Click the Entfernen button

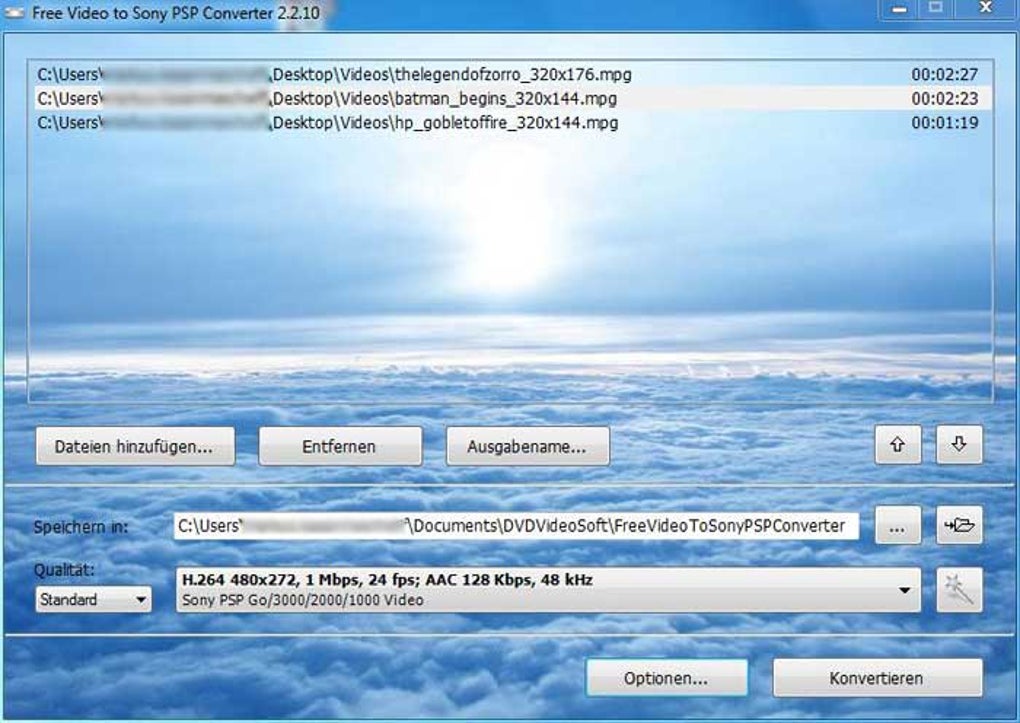(340, 446)
